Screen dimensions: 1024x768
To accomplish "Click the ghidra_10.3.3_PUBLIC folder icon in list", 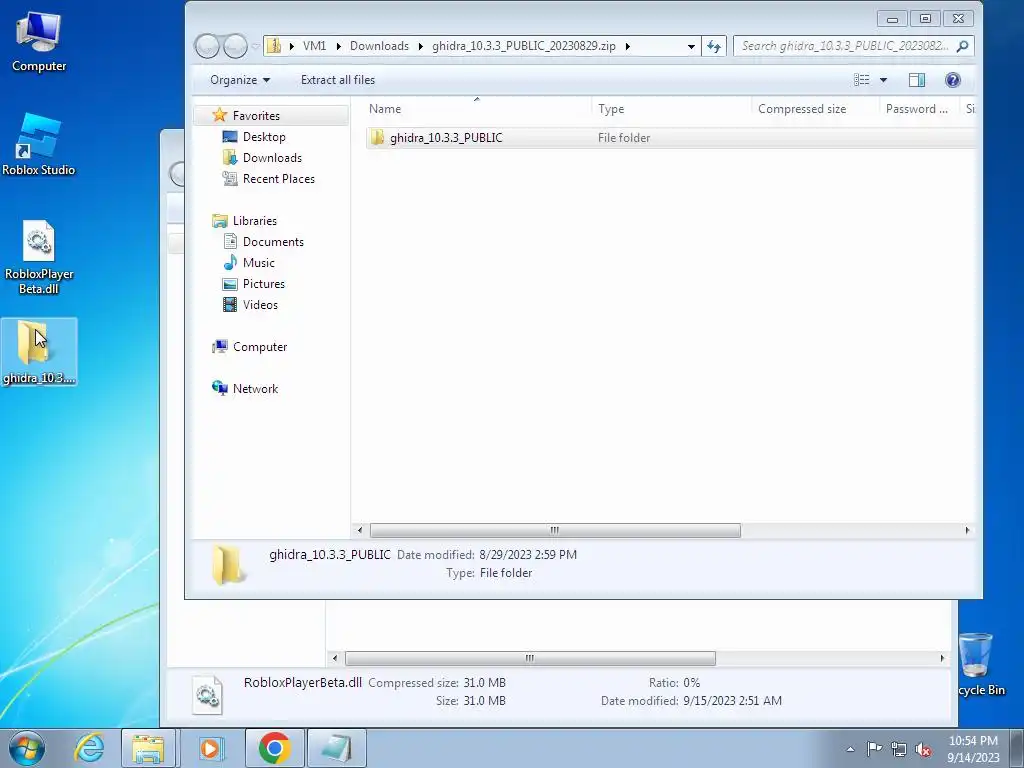I will point(377,138).
